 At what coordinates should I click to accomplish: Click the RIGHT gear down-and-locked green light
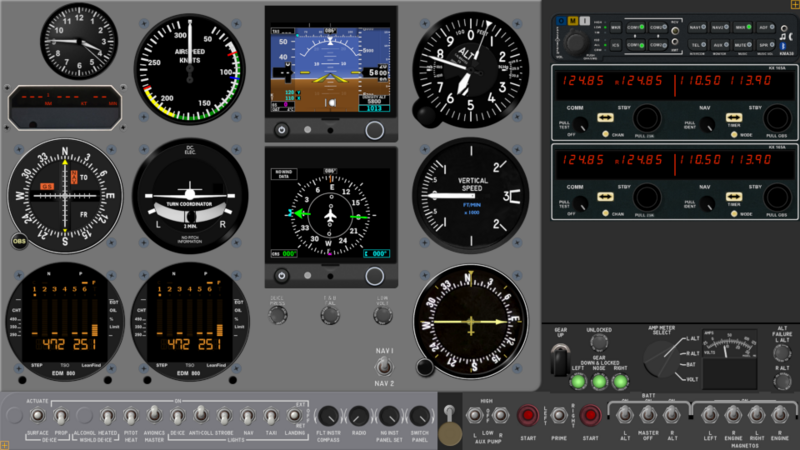[x=620, y=381]
